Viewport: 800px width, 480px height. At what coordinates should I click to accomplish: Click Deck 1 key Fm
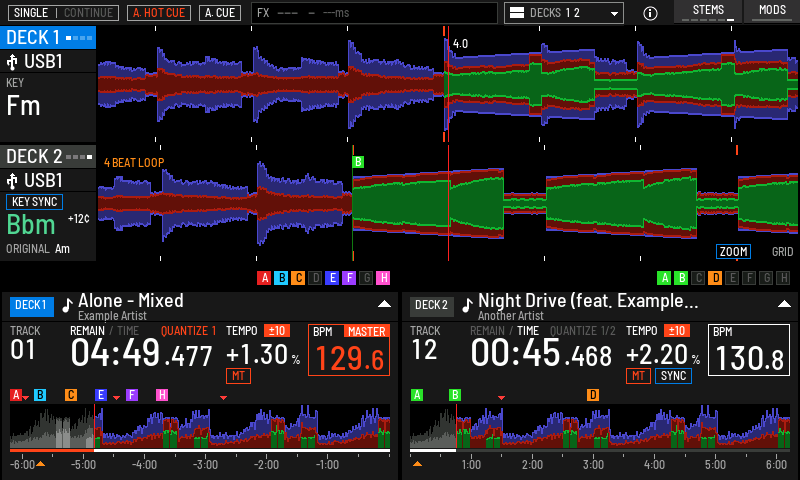pos(23,106)
